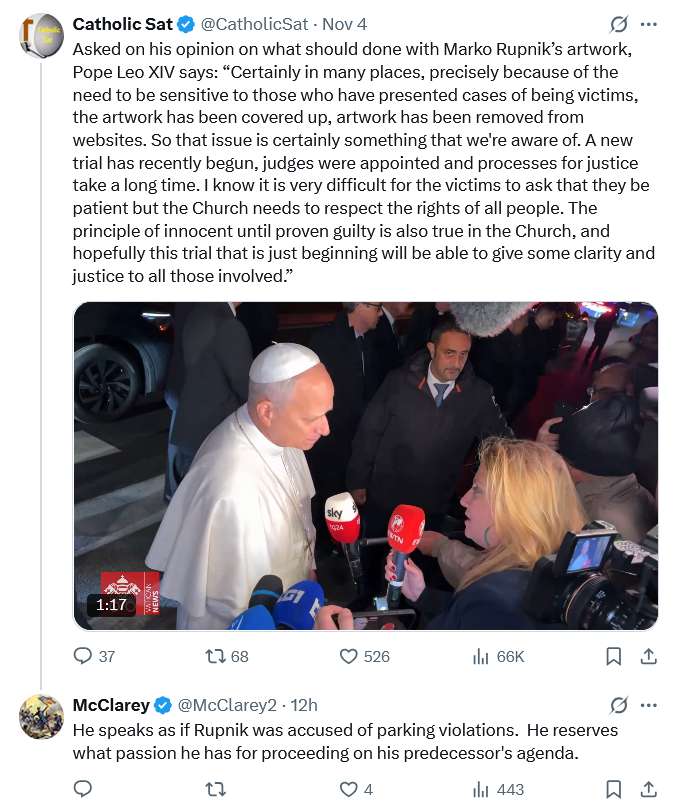Reply to McClarey's comment

[x=84, y=790]
